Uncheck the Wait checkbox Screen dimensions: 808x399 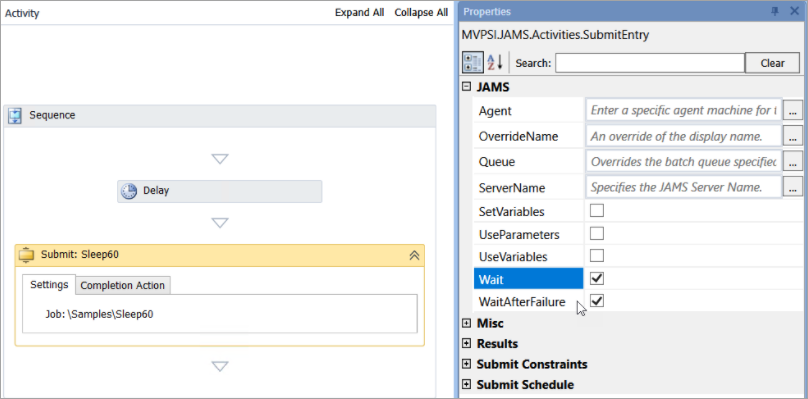[597, 278]
